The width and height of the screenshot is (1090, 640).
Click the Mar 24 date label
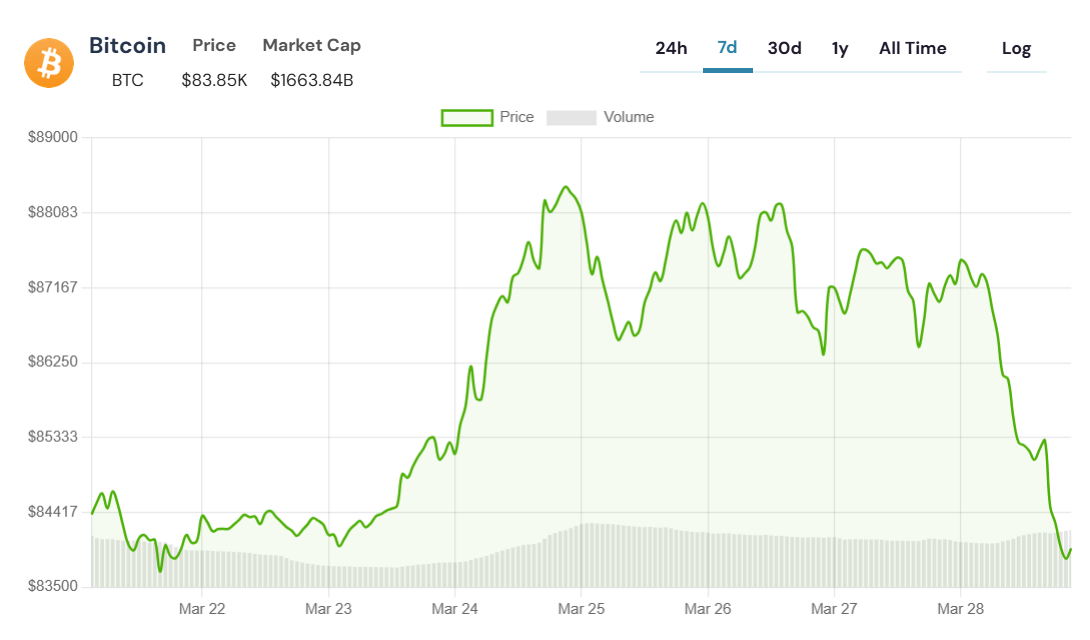coord(455,609)
